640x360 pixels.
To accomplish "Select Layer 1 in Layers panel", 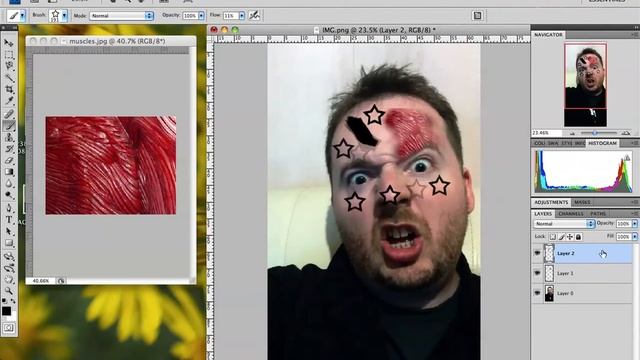I will coord(582,273).
